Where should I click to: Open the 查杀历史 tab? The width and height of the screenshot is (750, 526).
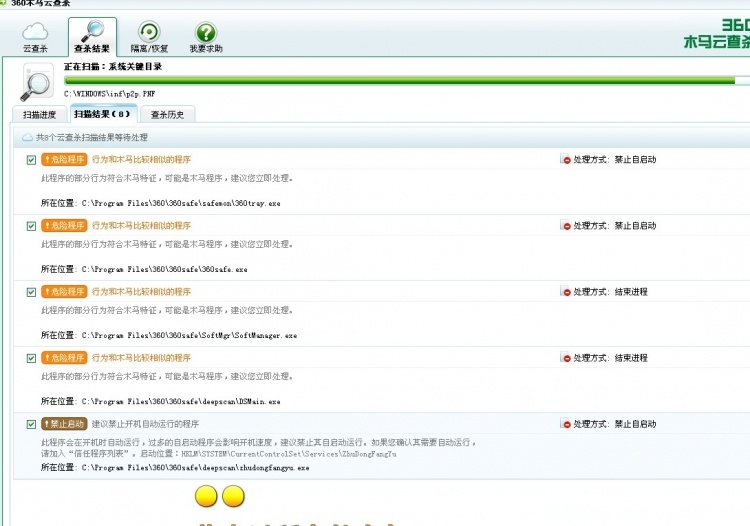click(x=167, y=115)
